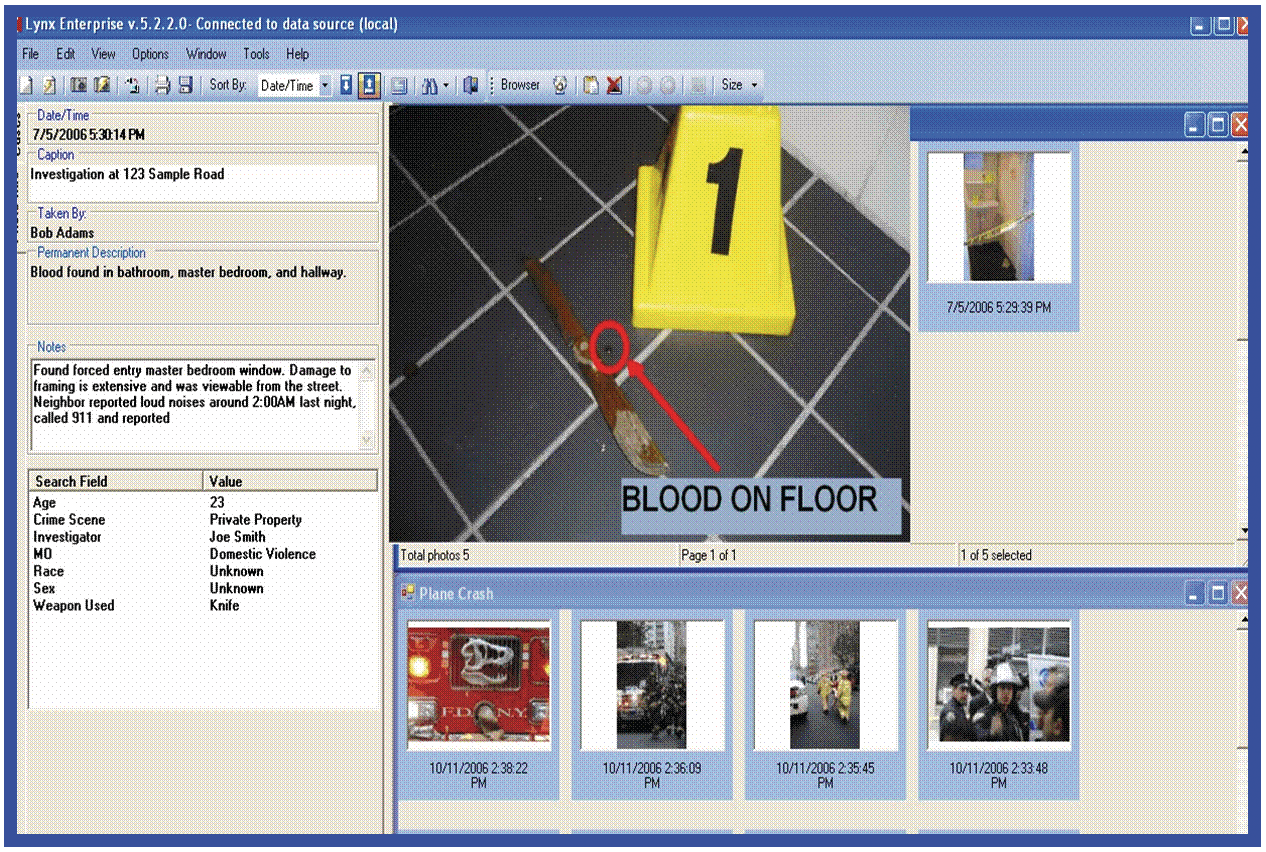Open the Options menu
The image size is (1266, 852).
tap(150, 54)
